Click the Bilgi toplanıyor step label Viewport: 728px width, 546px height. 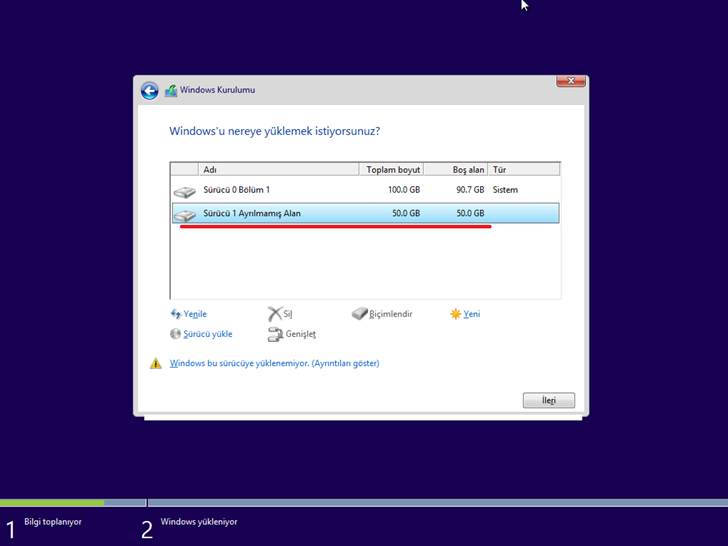tap(53, 522)
